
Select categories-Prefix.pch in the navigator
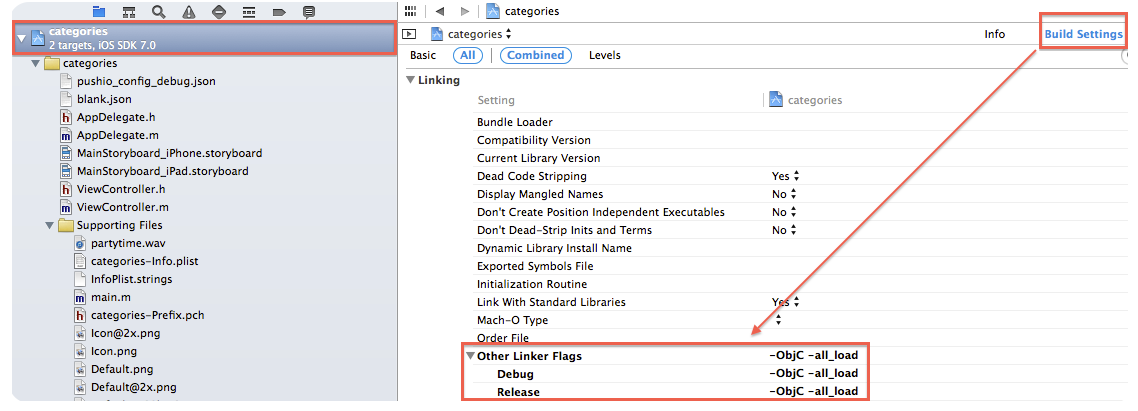147,315
